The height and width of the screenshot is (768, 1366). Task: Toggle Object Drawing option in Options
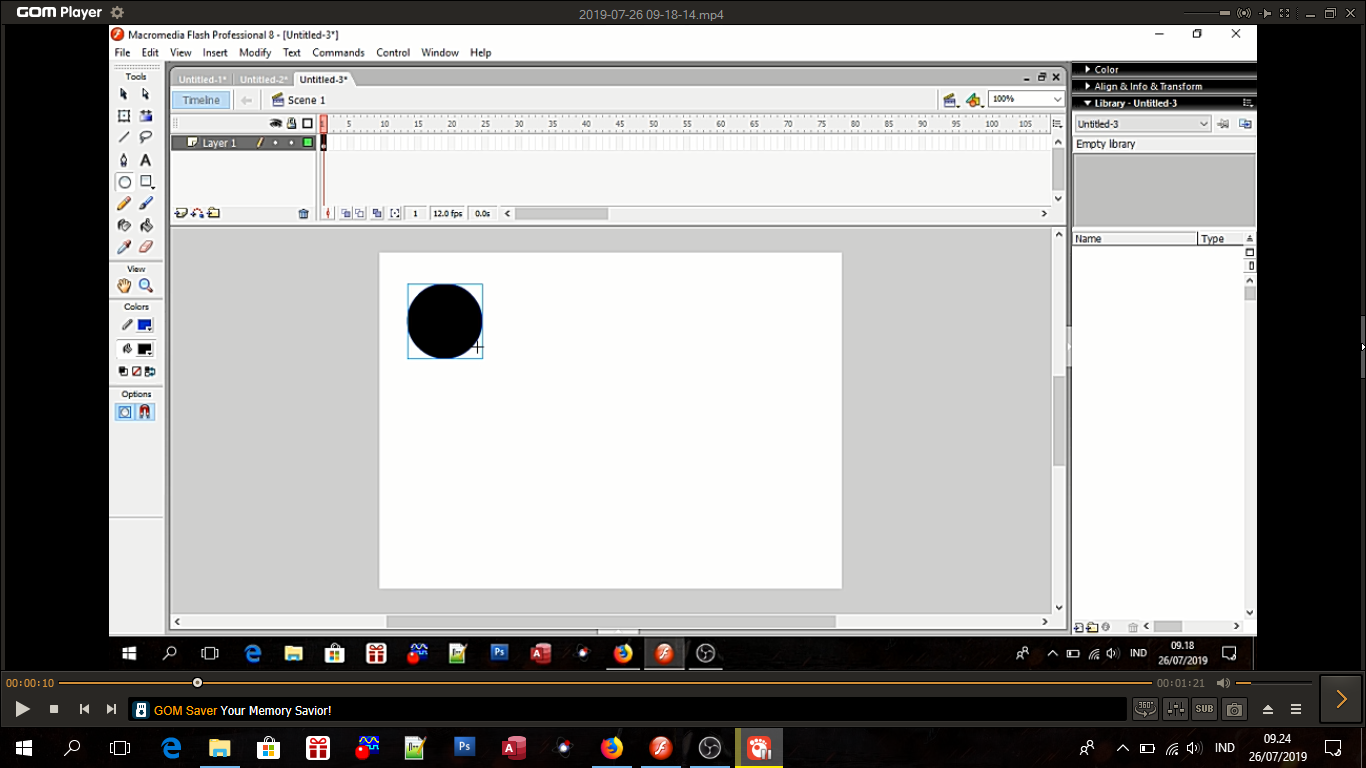tap(125, 412)
